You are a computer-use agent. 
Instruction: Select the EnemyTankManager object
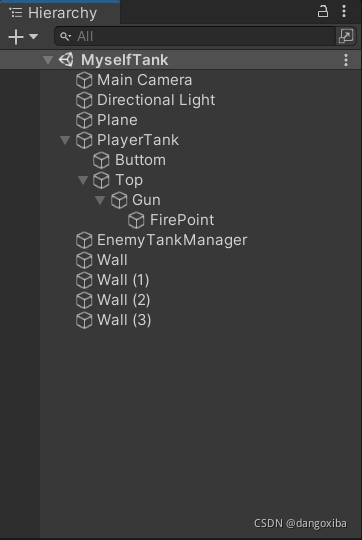point(172,240)
